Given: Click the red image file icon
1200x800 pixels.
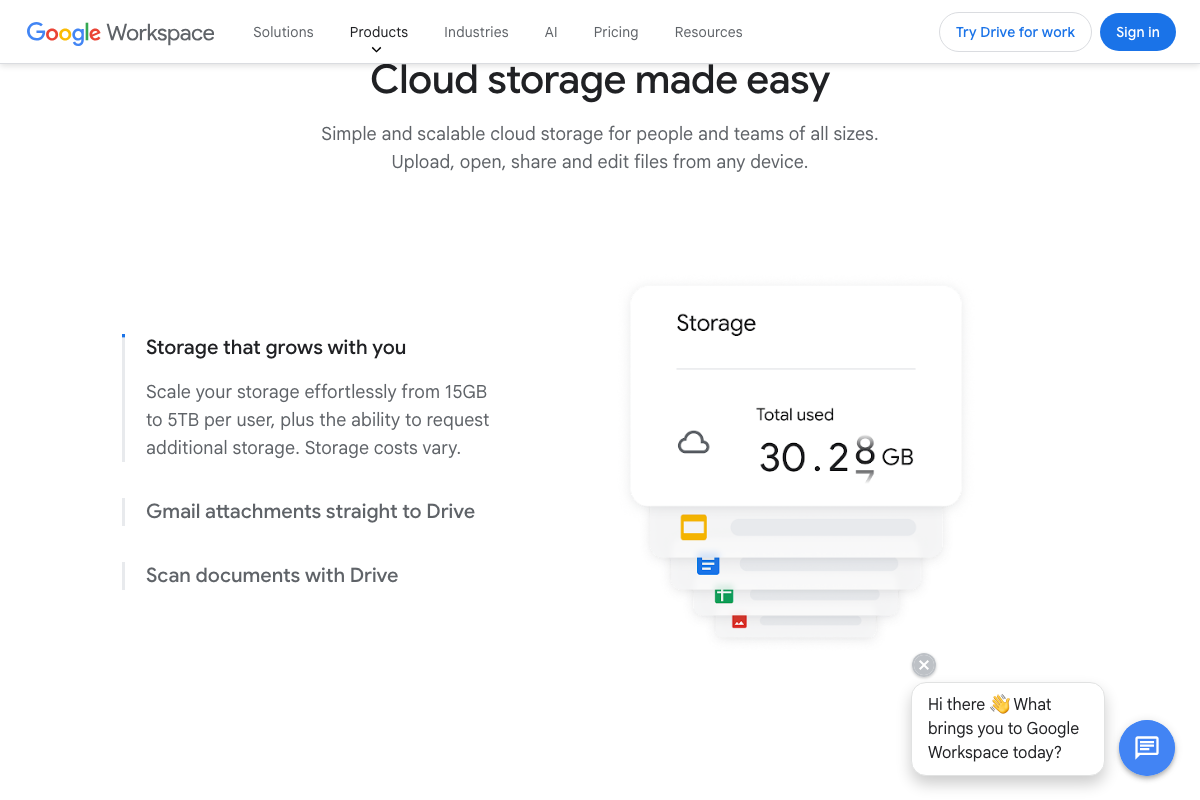Looking at the screenshot, I should tap(739, 621).
